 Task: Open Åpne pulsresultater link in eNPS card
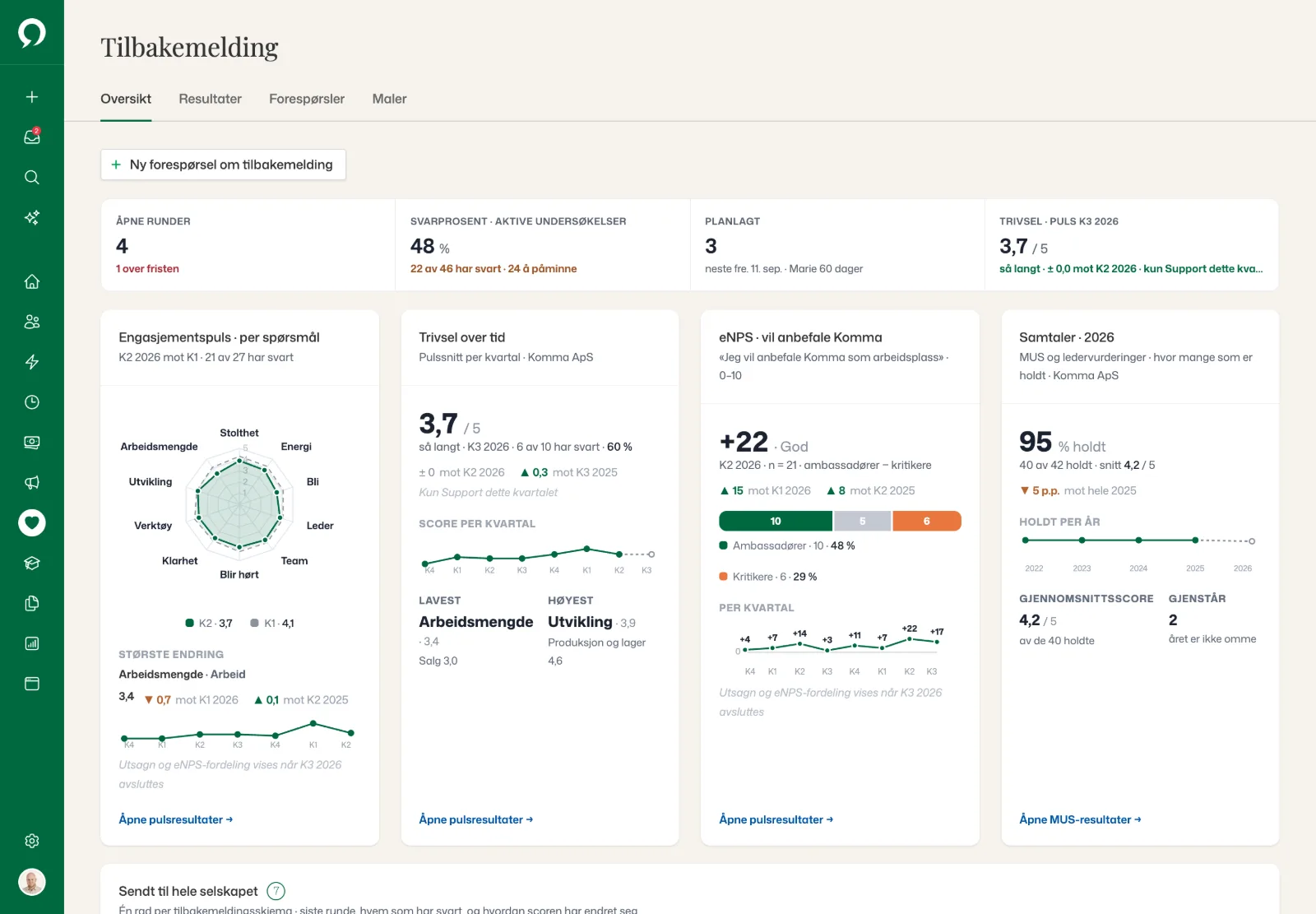[776, 819]
